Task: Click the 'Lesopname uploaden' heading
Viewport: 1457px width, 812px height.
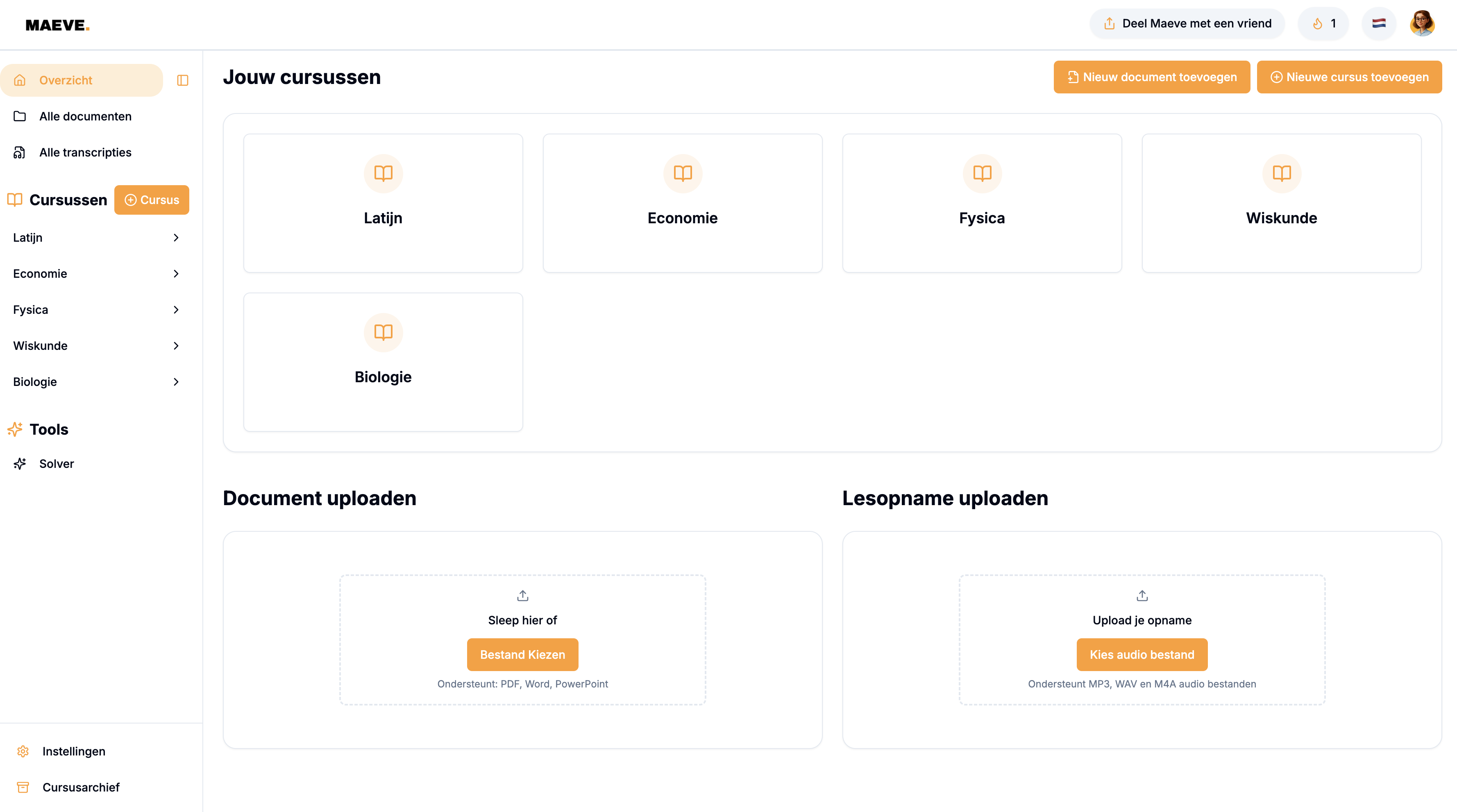Action: [945, 498]
